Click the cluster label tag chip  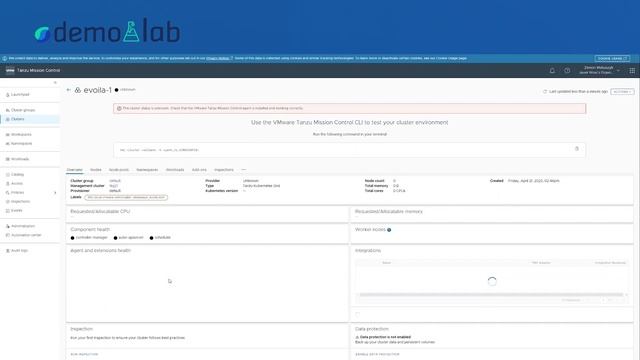tap(126, 198)
